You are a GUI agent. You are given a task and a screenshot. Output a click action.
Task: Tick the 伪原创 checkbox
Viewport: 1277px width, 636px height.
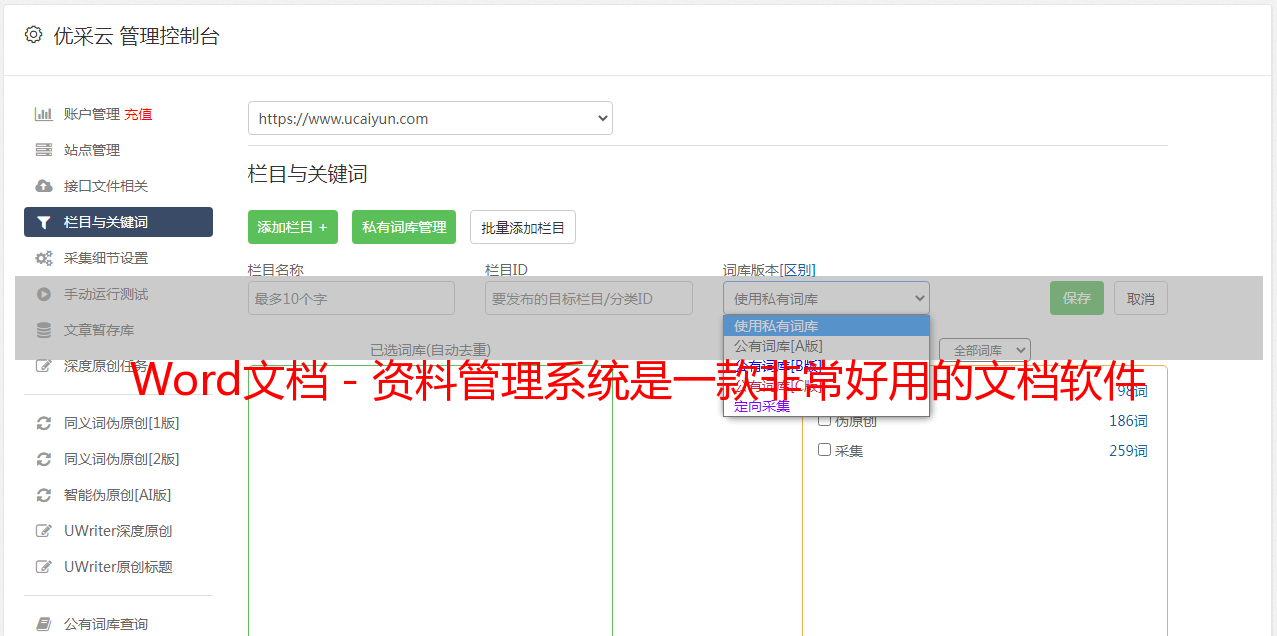(825, 421)
